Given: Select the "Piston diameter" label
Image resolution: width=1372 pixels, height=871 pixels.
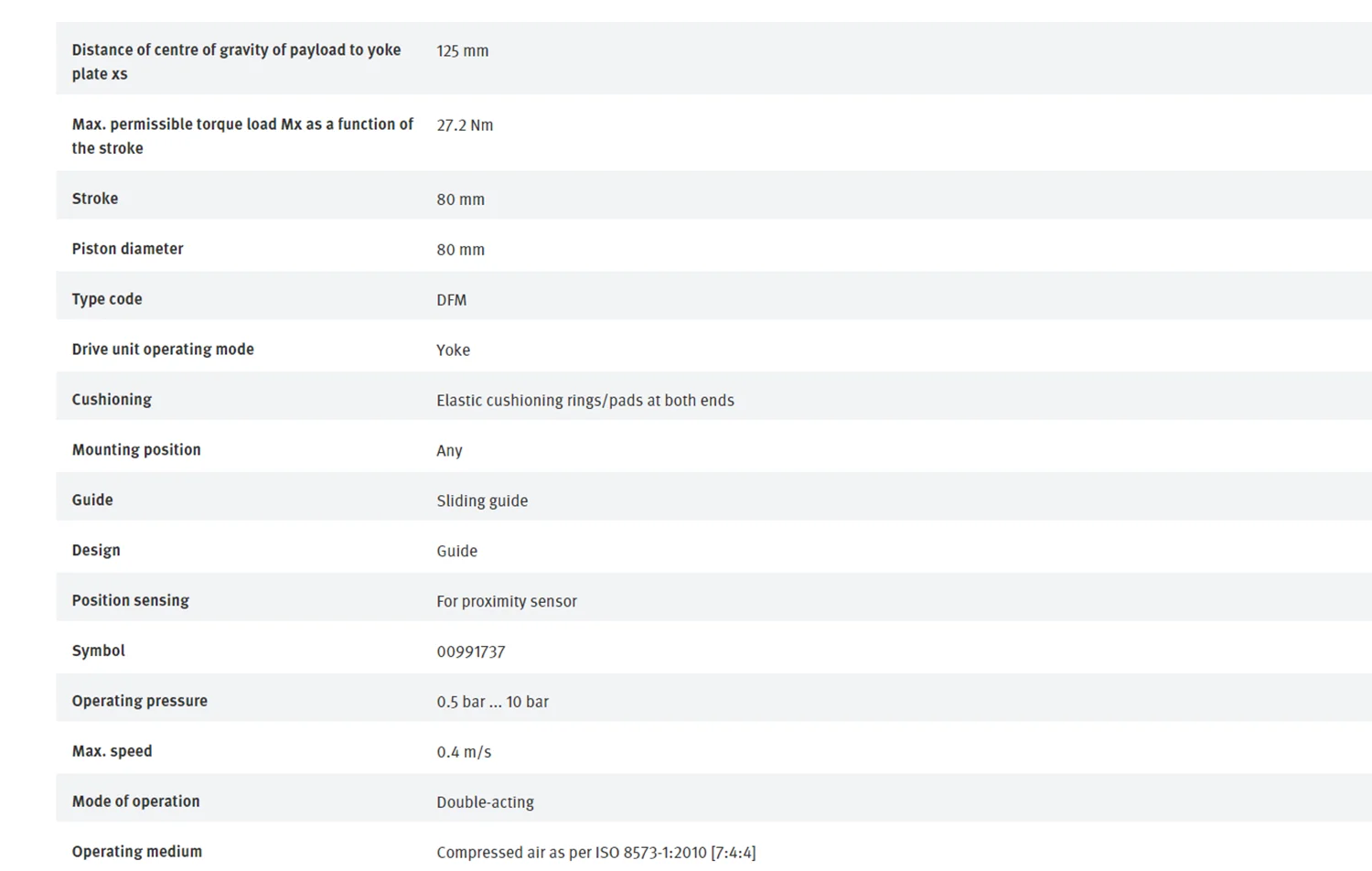Looking at the screenshot, I should click(127, 249).
